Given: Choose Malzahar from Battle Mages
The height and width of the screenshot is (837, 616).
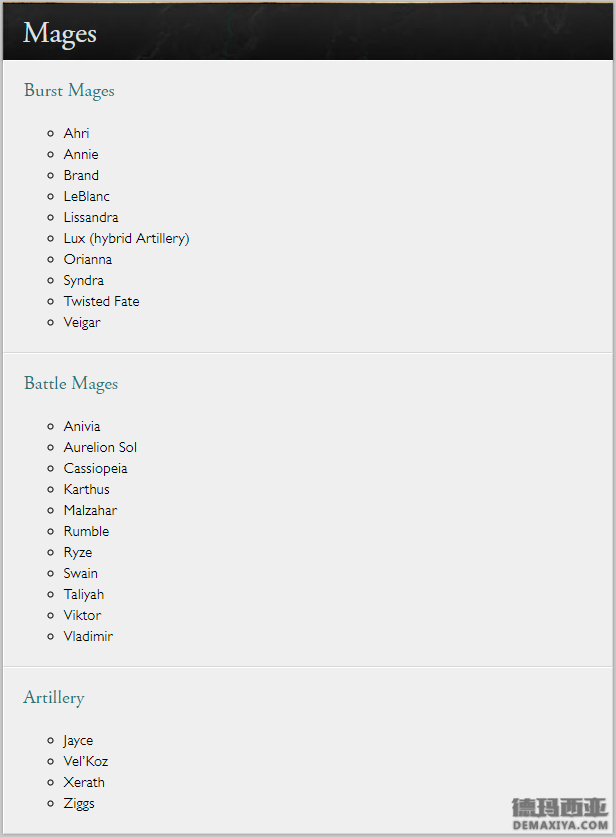Looking at the screenshot, I should pyautogui.click(x=90, y=510).
